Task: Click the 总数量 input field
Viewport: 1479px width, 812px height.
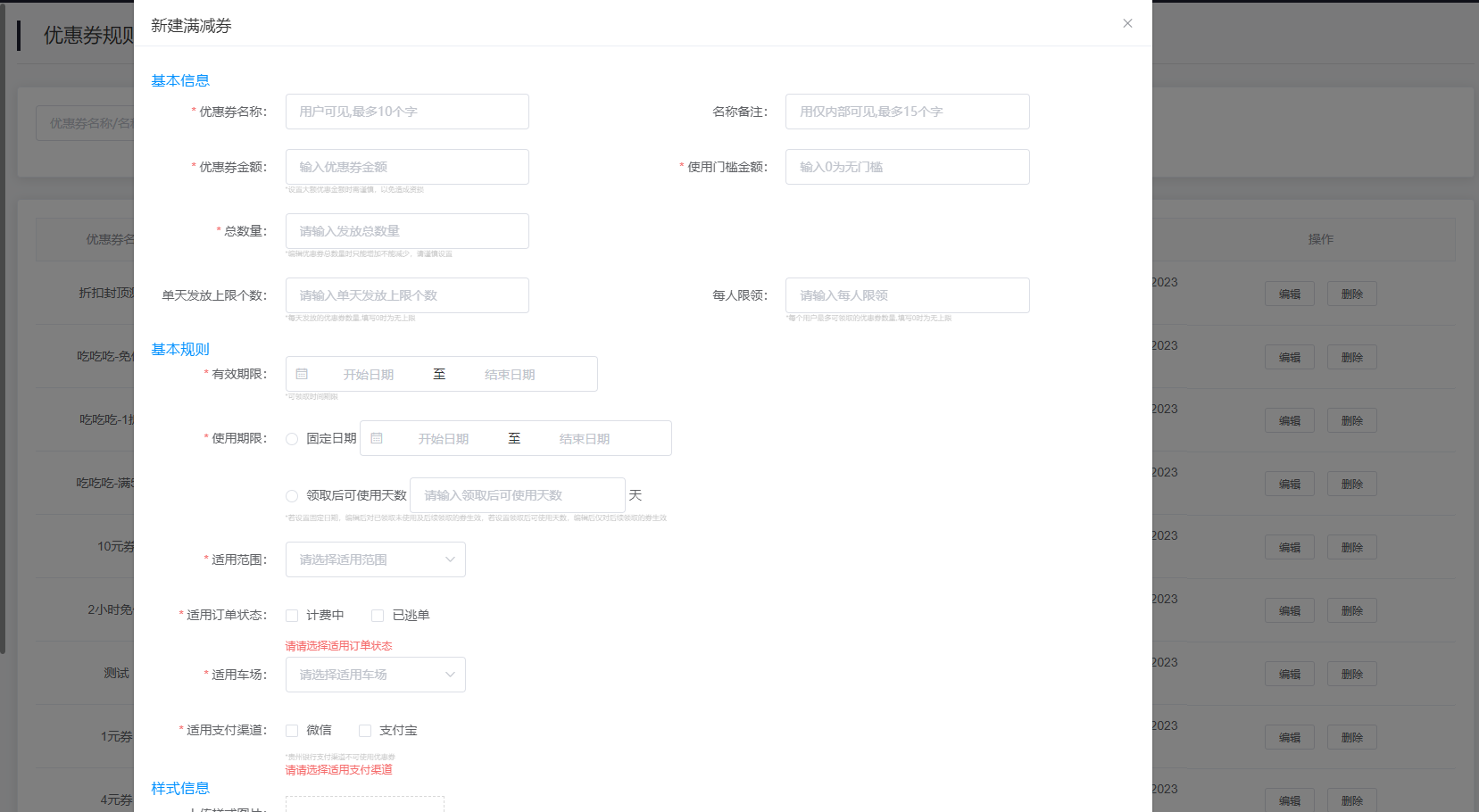Action: click(407, 231)
